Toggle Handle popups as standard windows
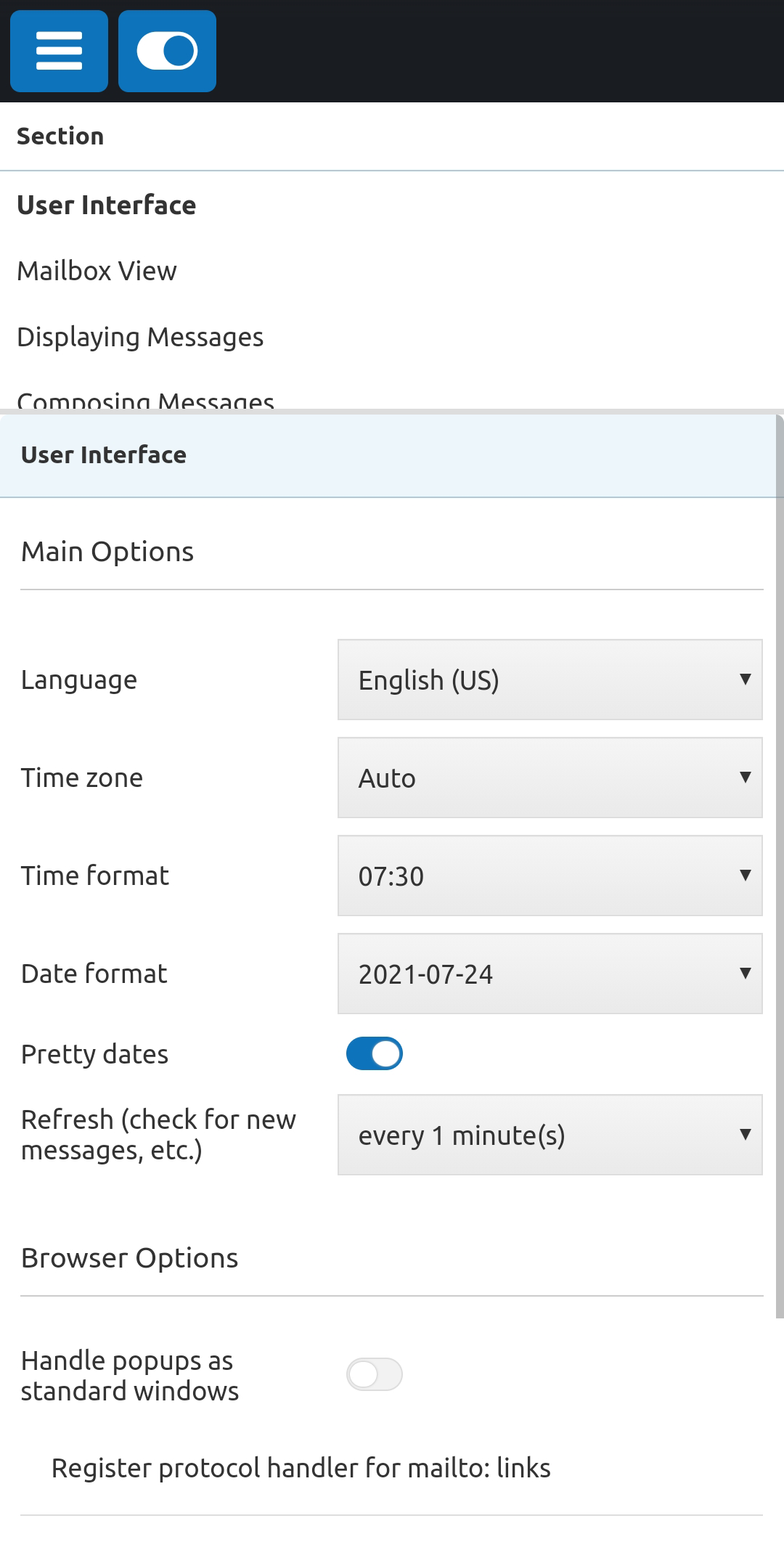784x1542 pixels. coord(375,1374)
